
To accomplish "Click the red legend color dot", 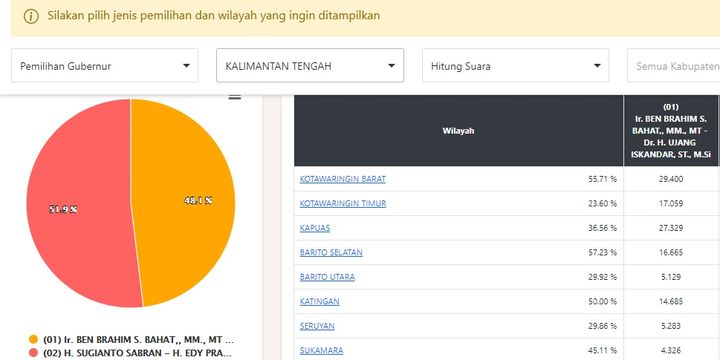I will pos(33,353).
